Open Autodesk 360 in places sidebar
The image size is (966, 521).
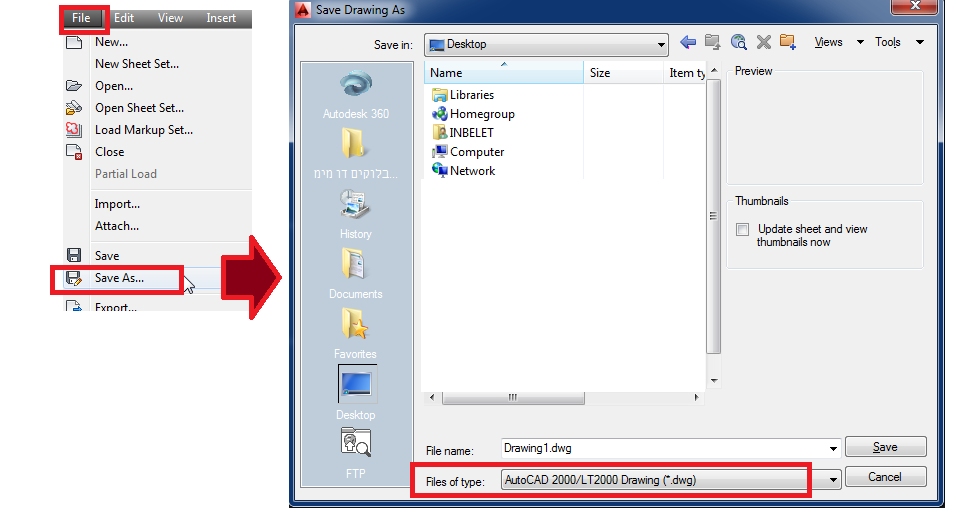tap(355, 95)
